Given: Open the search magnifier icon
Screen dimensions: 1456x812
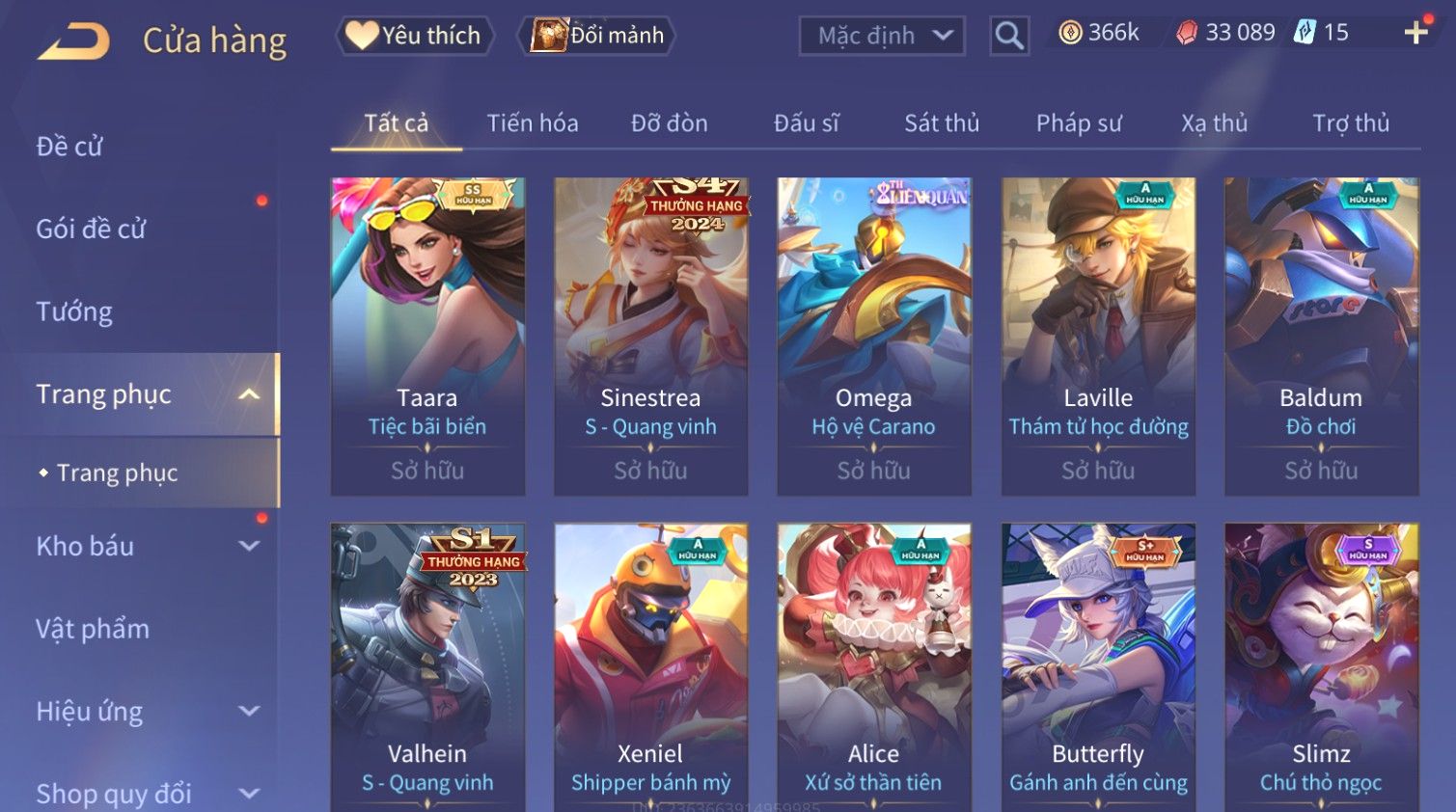Looking at the screenshot, I should point(1009,36).
